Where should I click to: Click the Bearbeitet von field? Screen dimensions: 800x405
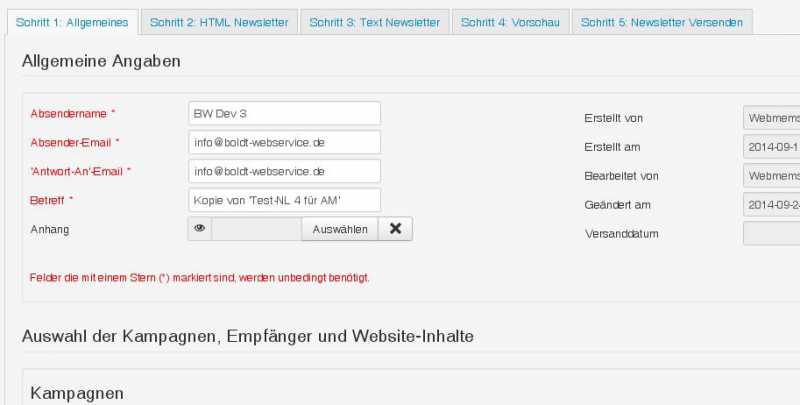coord(772,176)
